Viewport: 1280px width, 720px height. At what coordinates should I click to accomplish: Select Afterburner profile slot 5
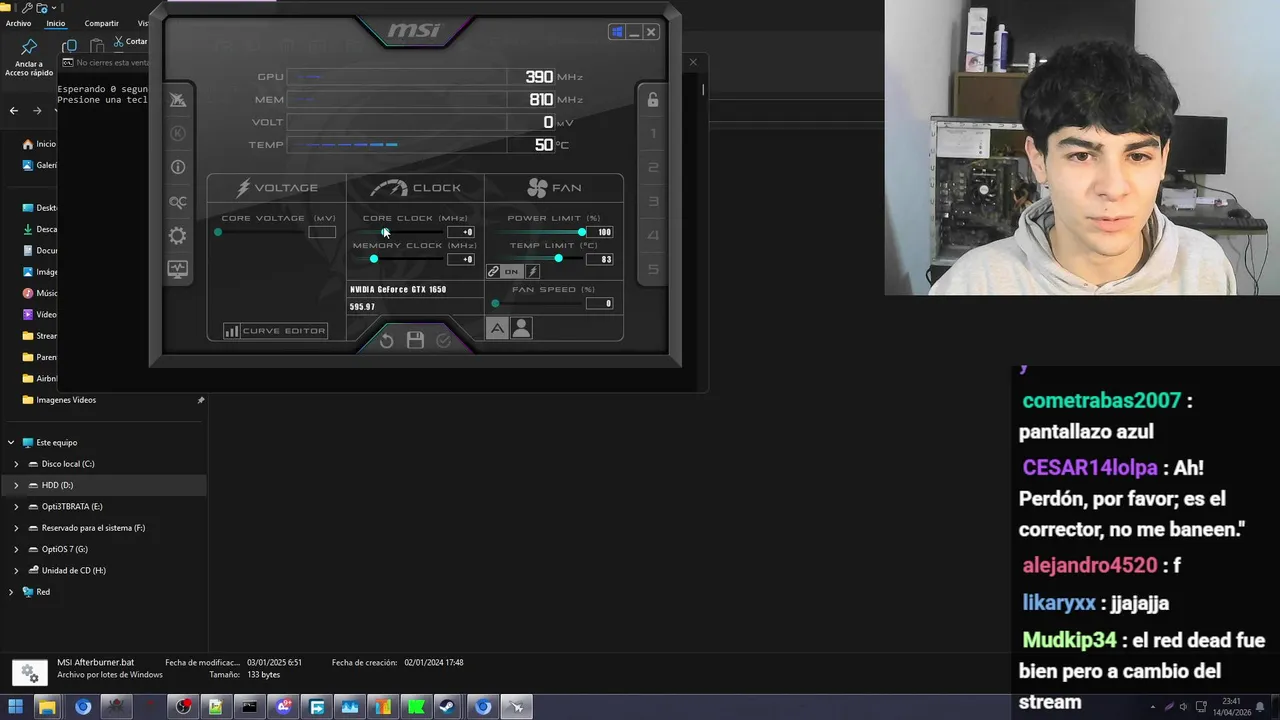pyautogui.click(x=653, y=269)
